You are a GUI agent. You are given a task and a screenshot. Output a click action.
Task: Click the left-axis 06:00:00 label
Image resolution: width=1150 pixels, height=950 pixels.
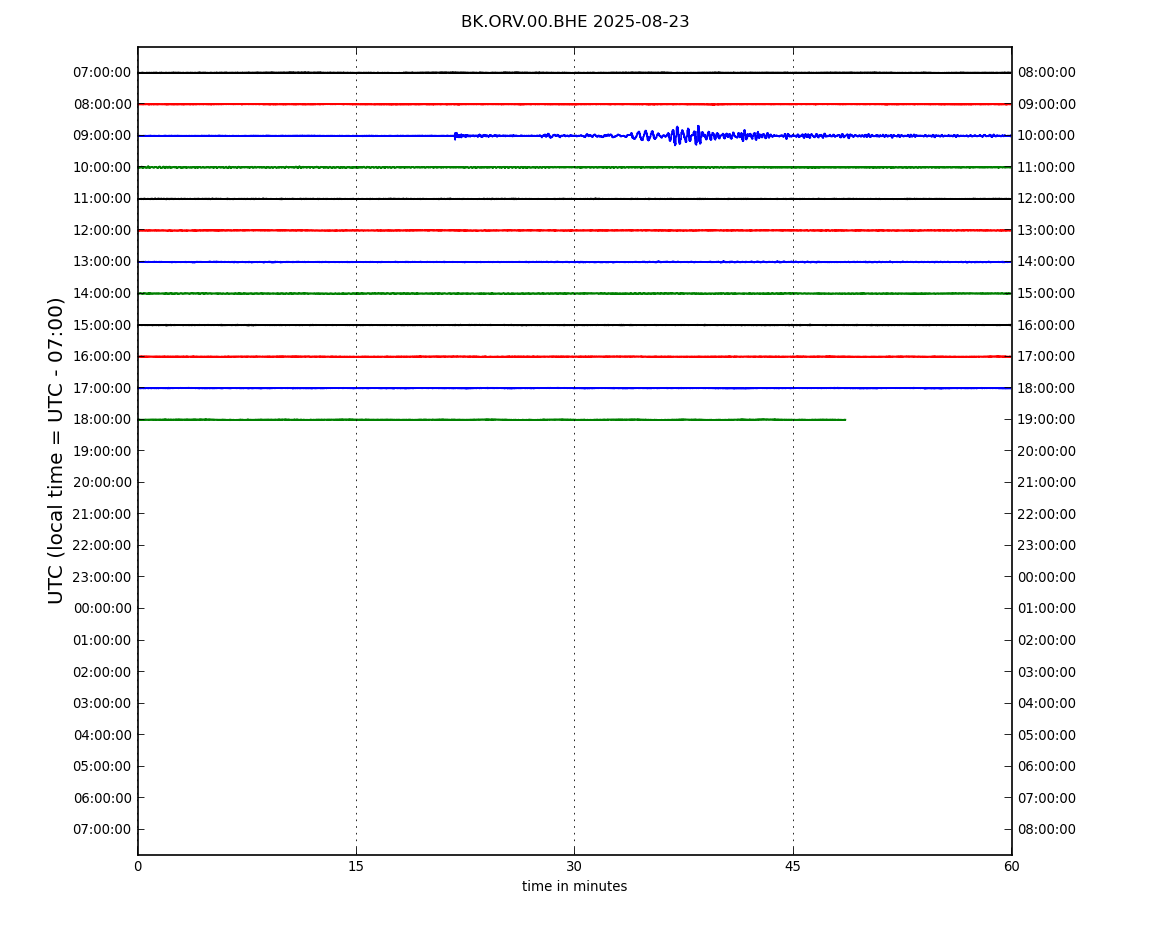click(102, 798)
